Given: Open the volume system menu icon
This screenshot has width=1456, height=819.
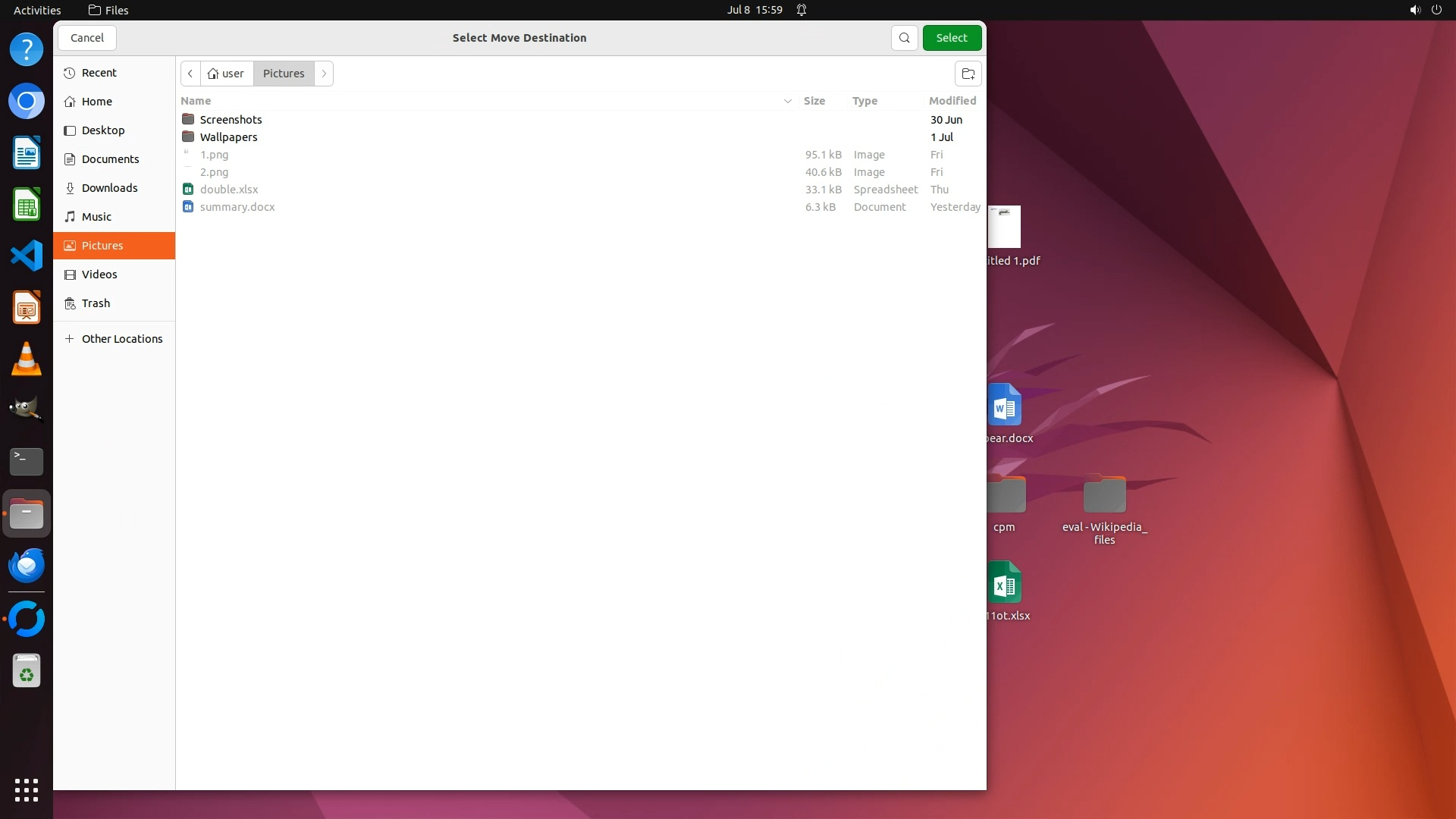Looking at the screenshot, I should click(1414, 10).
